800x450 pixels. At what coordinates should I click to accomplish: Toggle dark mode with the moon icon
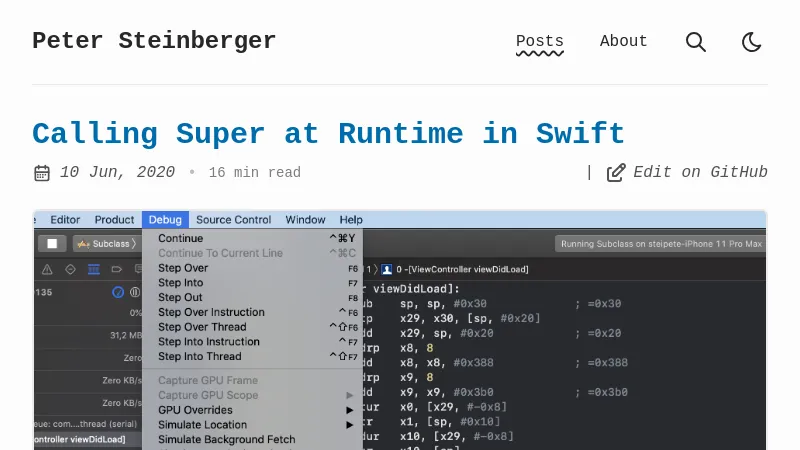pyautogui.click(x=752, y=42)
